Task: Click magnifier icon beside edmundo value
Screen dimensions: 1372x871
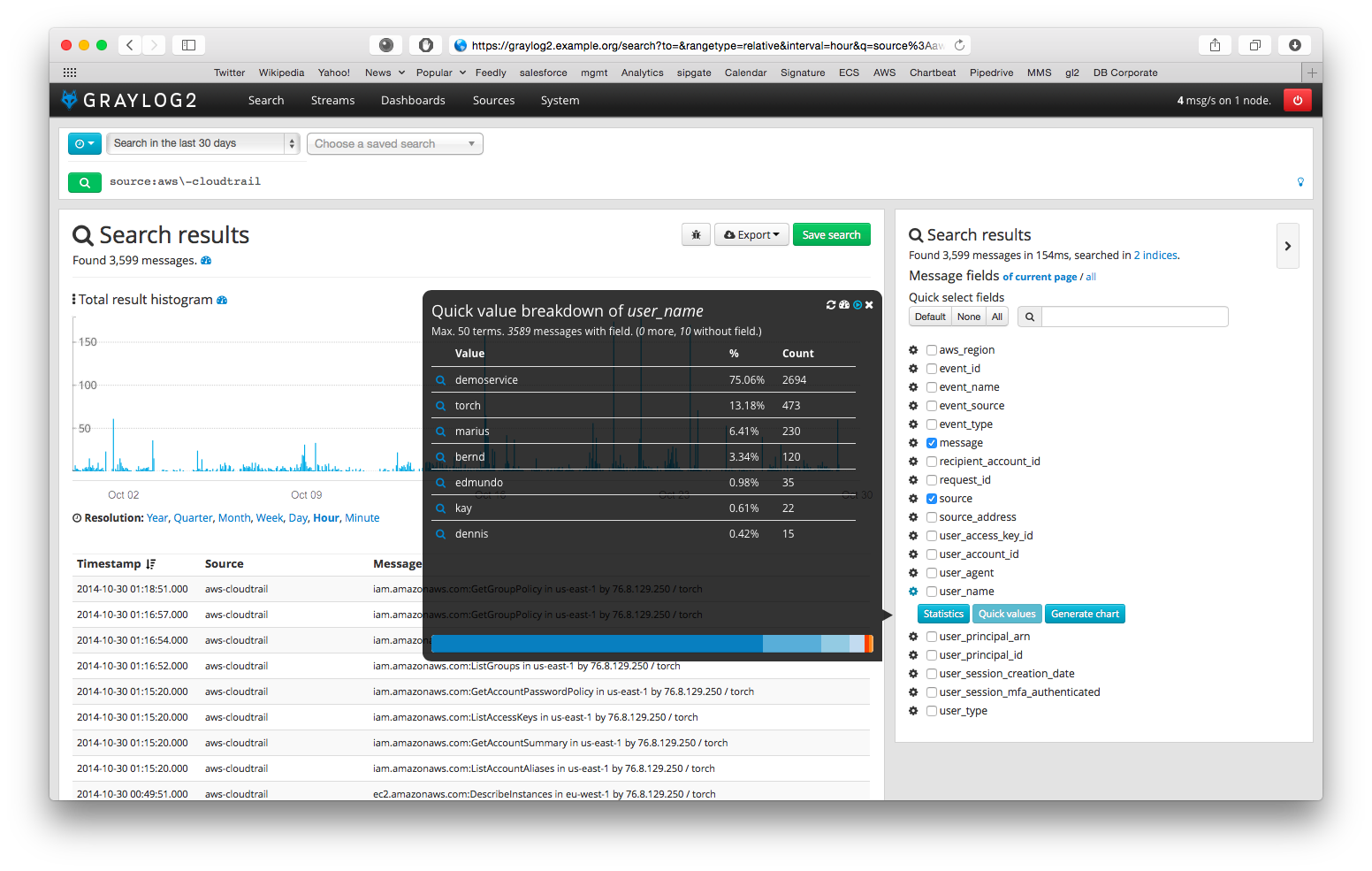Action: click(440, 483)
